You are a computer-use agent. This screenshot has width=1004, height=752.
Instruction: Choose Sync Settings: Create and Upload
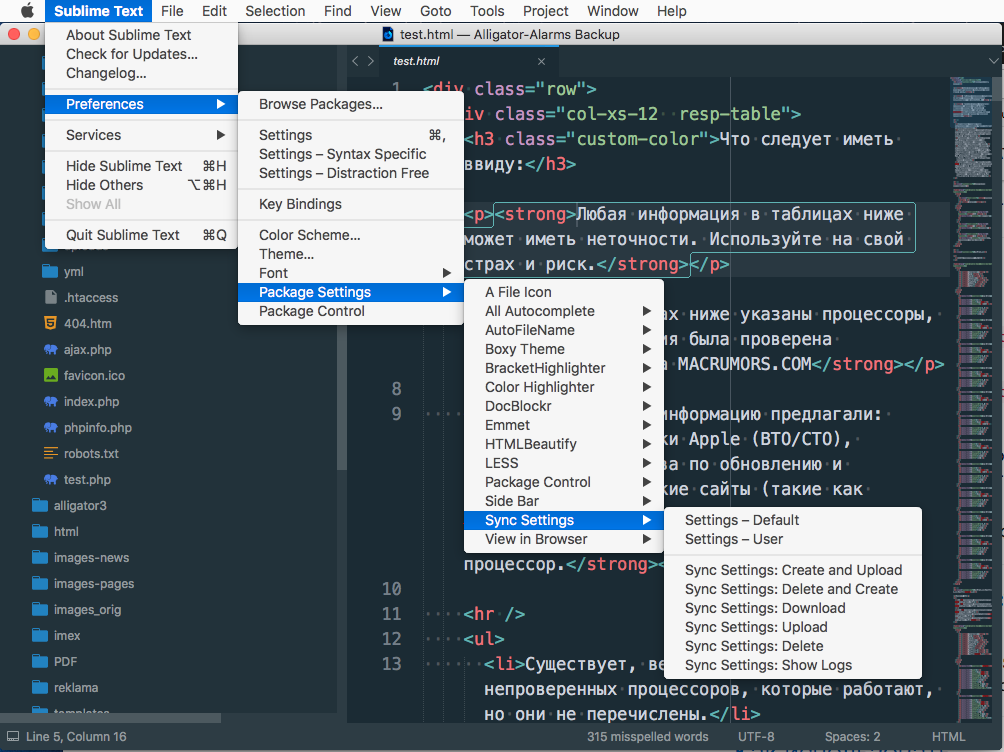pyautogui.click(x=793, y=570)
